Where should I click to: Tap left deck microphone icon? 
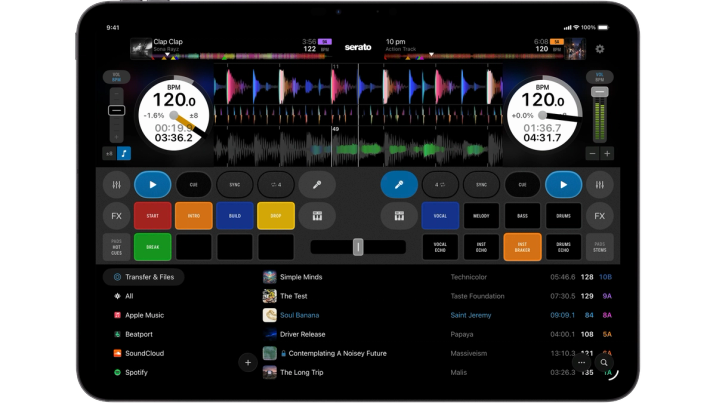click(317, 184)
